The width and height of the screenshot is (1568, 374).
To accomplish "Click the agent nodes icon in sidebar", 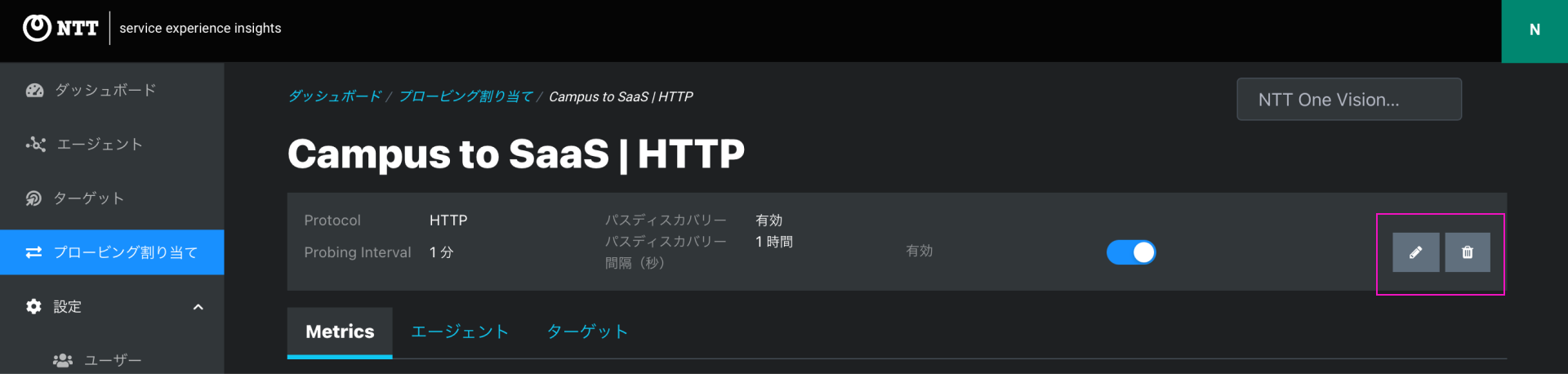I will 35,145.
